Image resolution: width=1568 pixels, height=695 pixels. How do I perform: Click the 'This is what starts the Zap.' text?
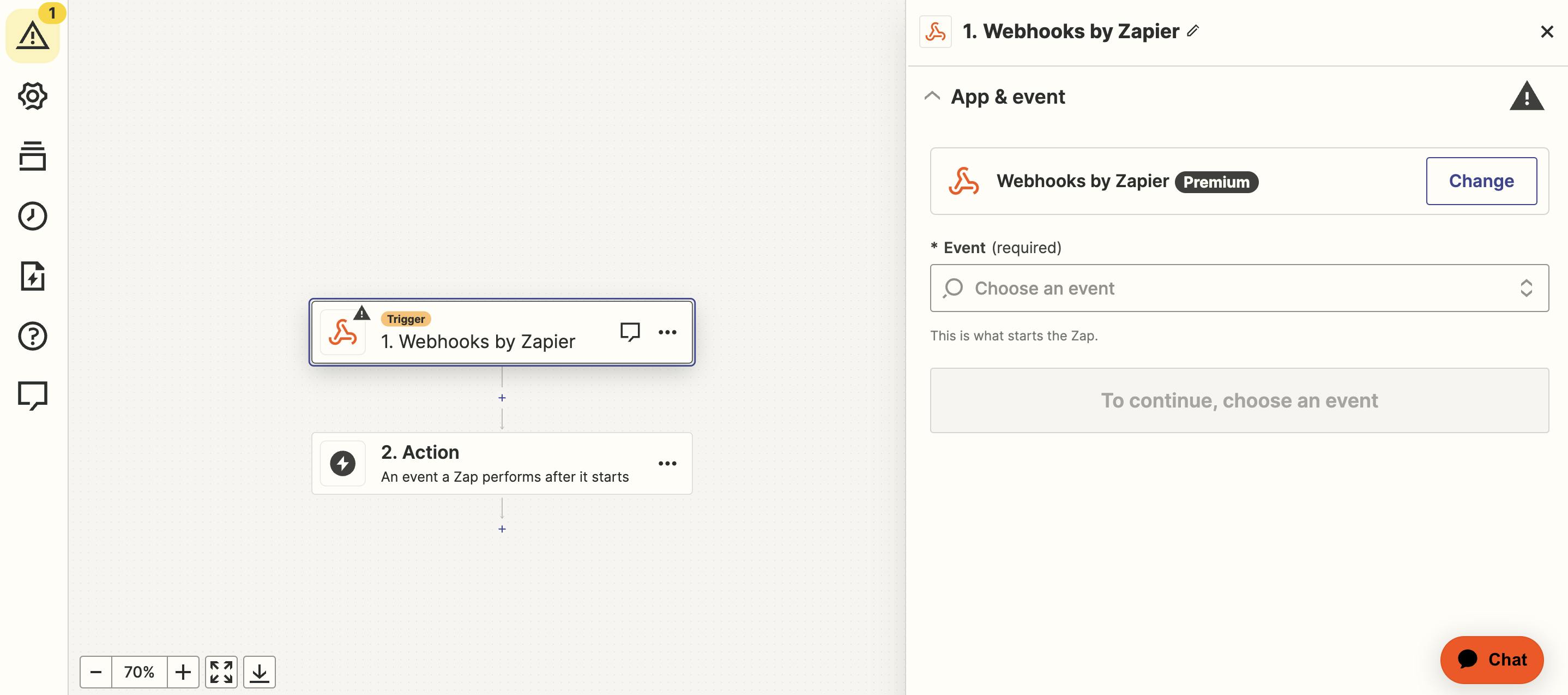[x=1014, y=335]
